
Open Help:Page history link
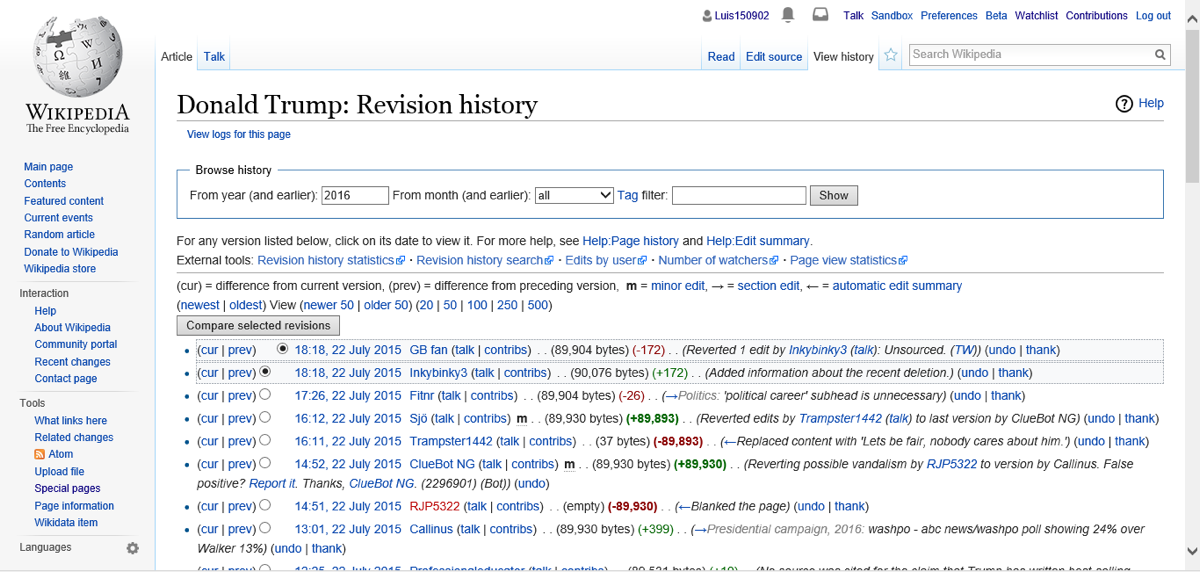coord(630,241)
